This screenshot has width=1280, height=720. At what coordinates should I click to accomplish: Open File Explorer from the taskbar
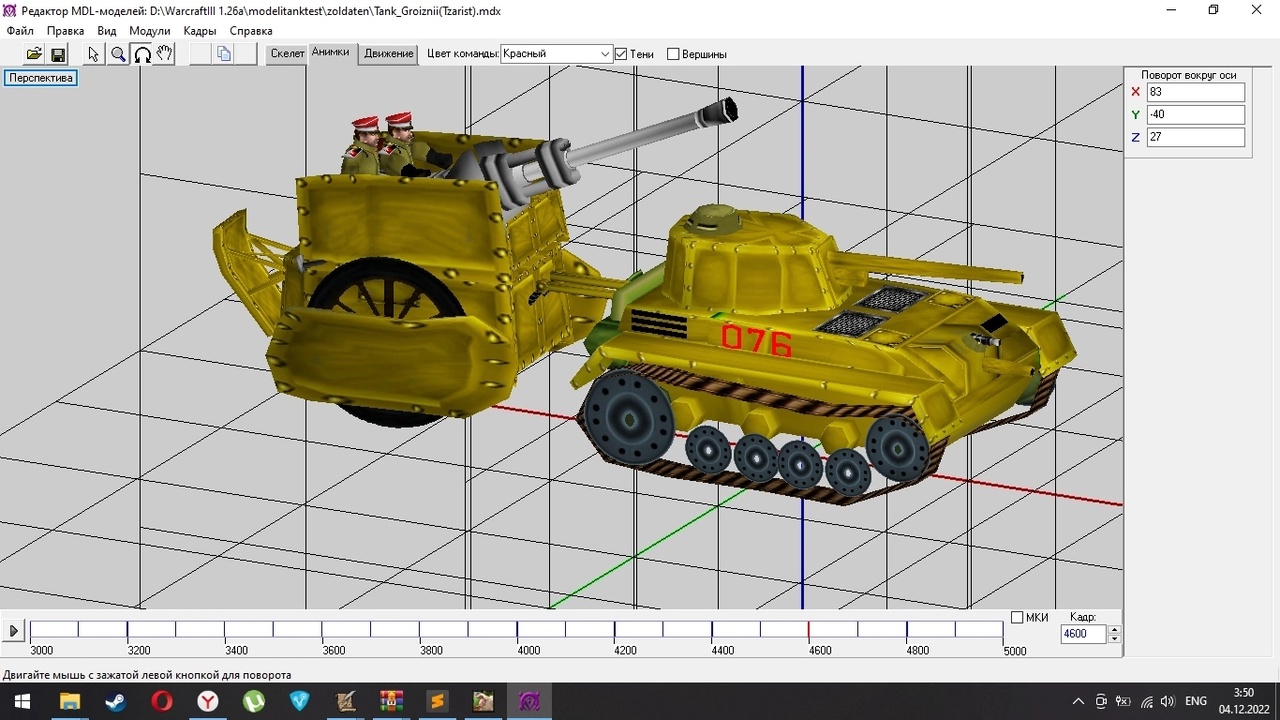(69, 701)
